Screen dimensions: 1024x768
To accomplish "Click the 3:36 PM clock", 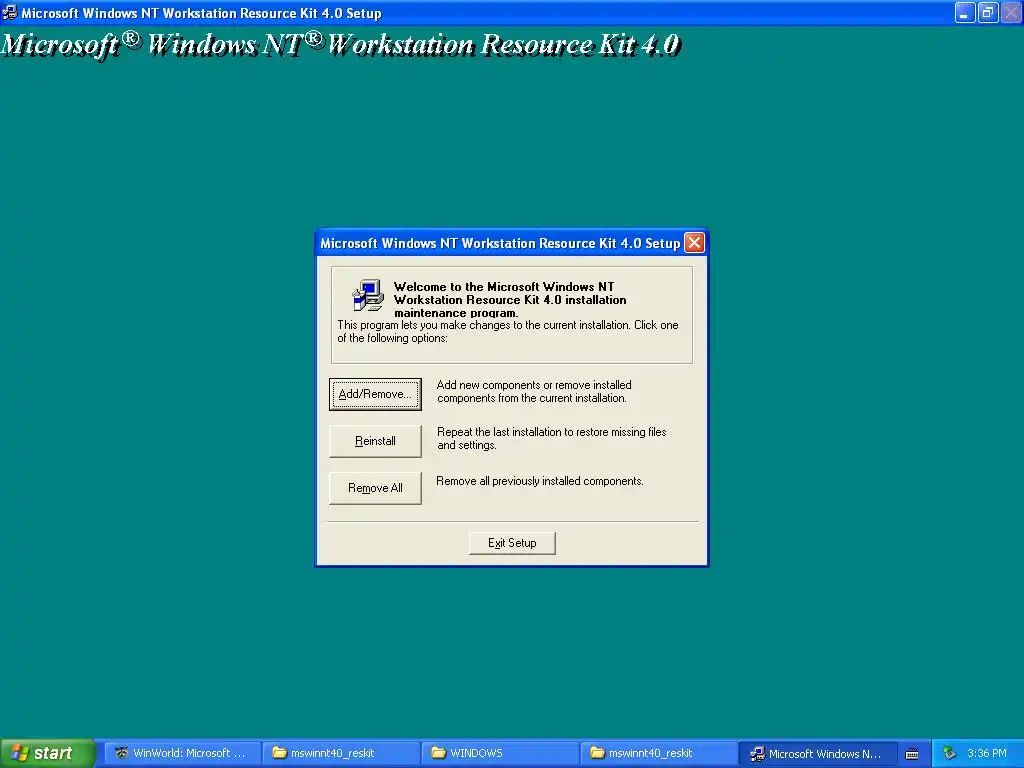I will pos(987,753).
